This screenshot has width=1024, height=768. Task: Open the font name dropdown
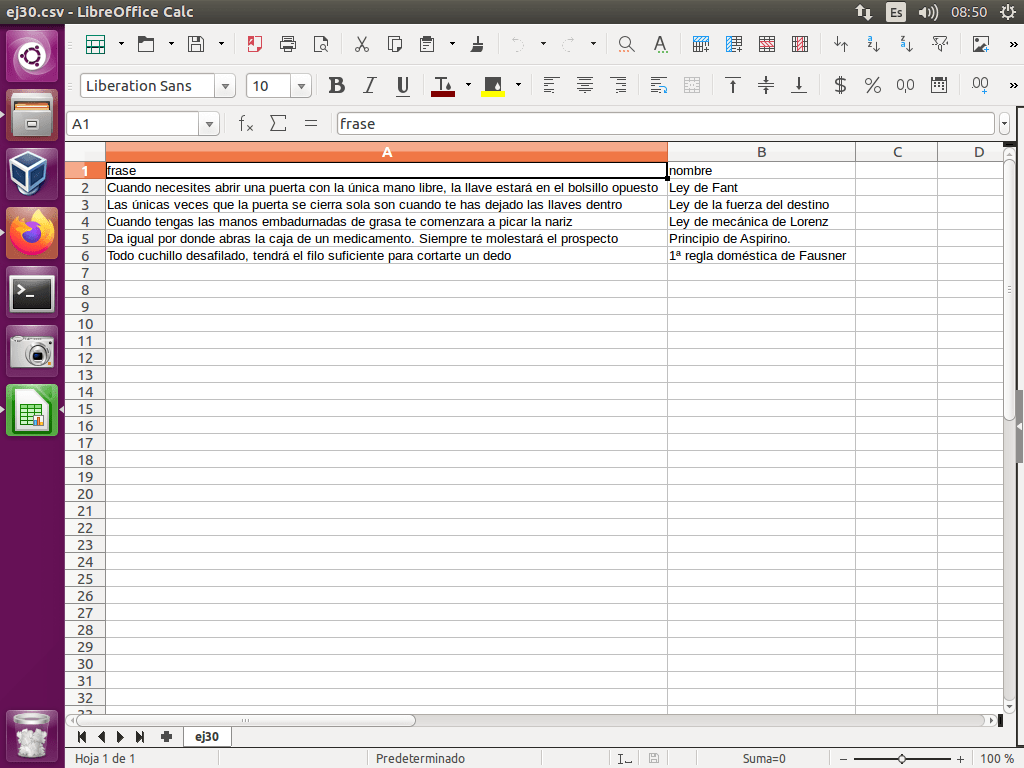[226, 86]
